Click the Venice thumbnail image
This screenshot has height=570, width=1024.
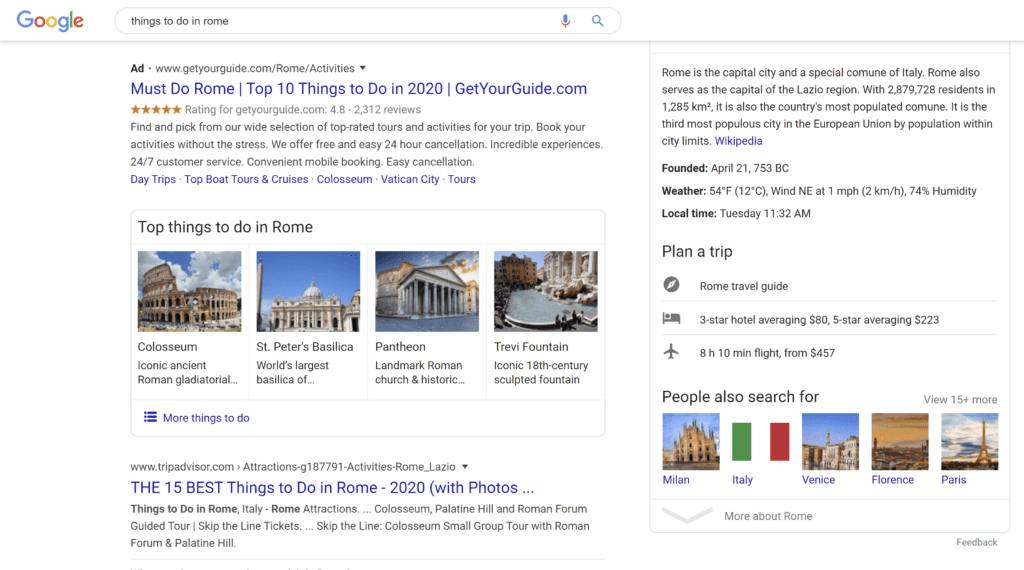click(830, 441)
